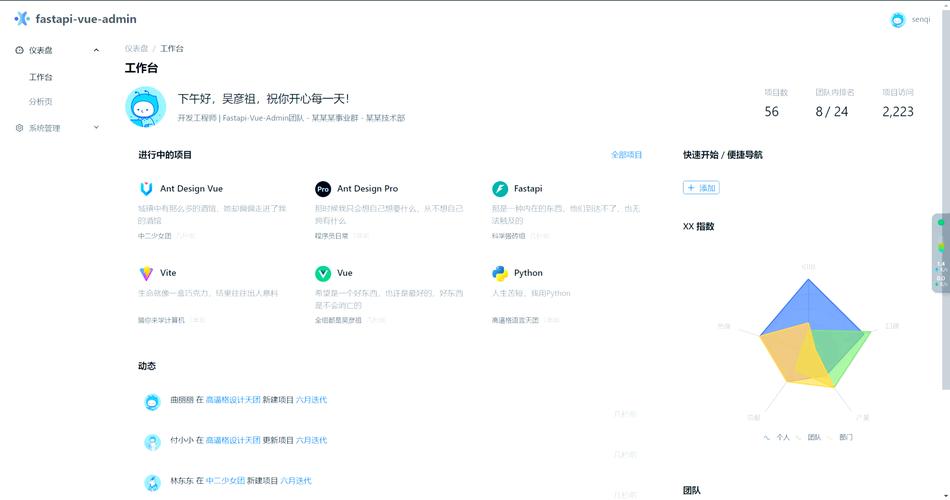This screenshot has width=950, height=500.
Task: Click 六月迭代 link in 林东东's activity
Action: tap(296, 481)
